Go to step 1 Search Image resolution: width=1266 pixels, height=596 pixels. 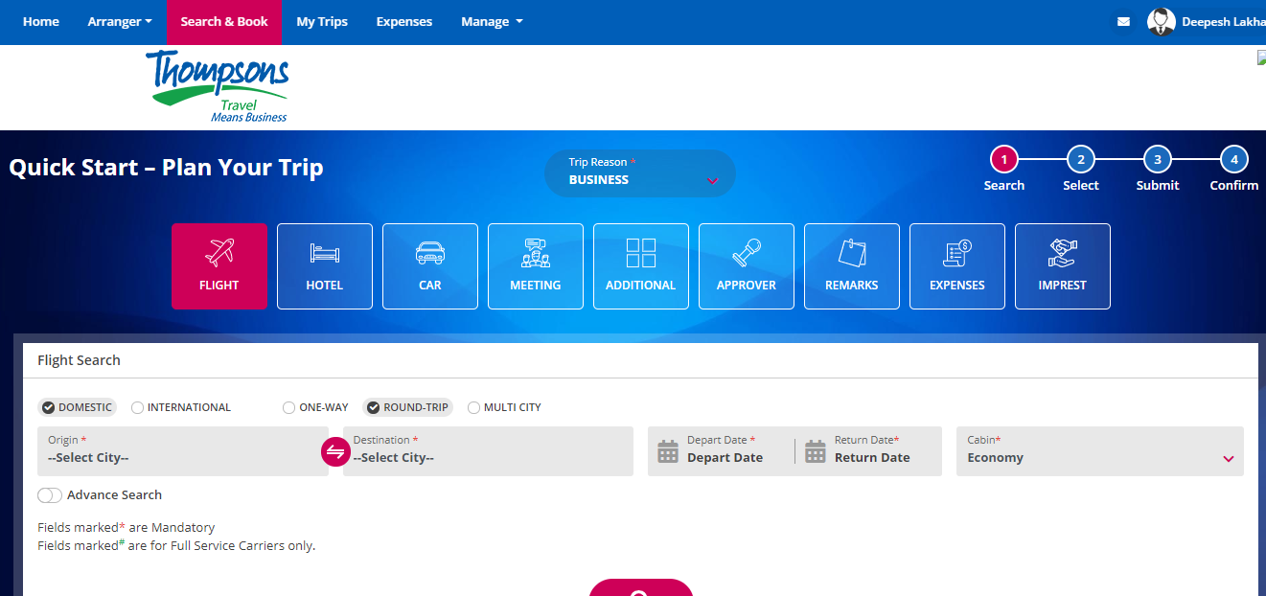[x=1003, y=159]
